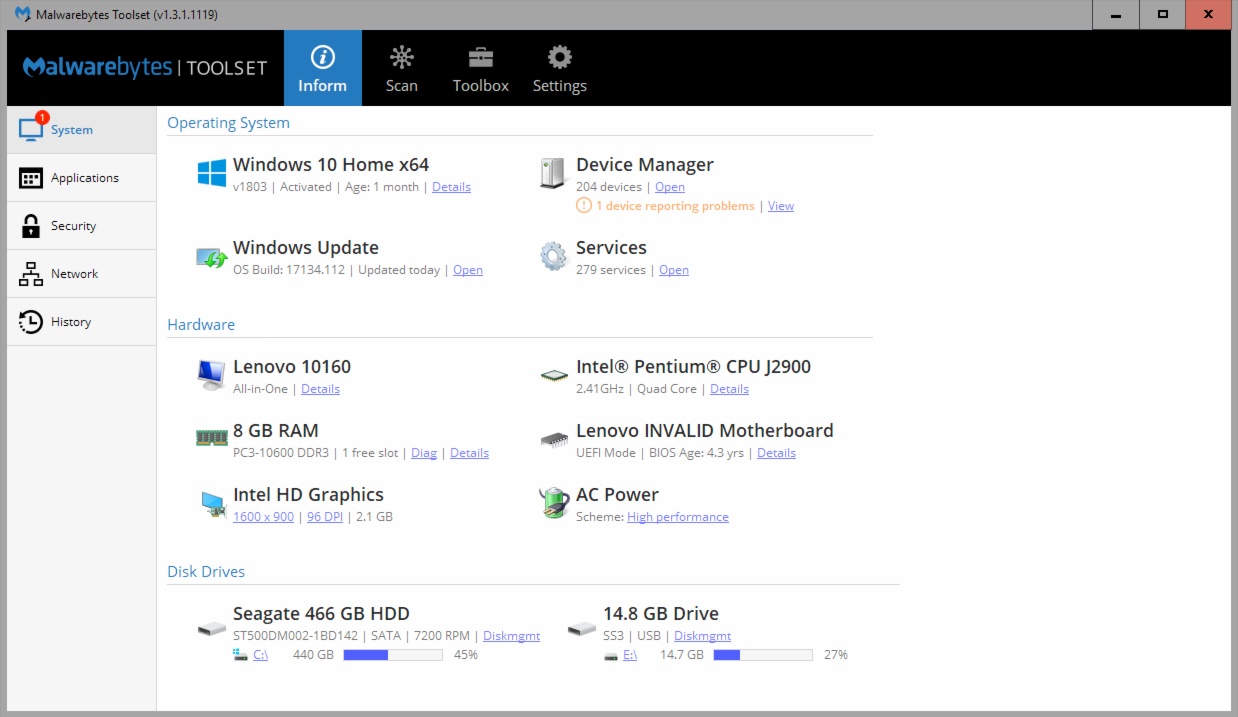Open the Toolbox tab
The width and height of the screenshot is (1238, 717).
tap(481, 68)
